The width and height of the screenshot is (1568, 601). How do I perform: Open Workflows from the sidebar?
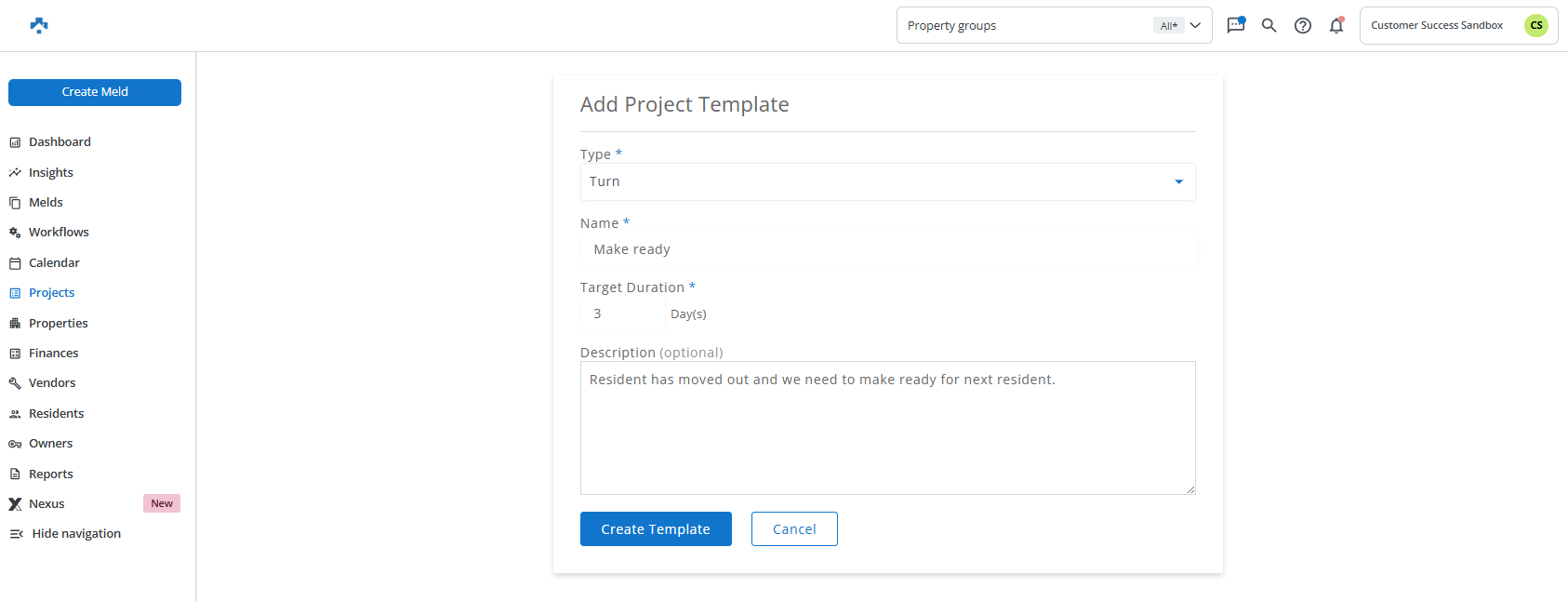59,233
